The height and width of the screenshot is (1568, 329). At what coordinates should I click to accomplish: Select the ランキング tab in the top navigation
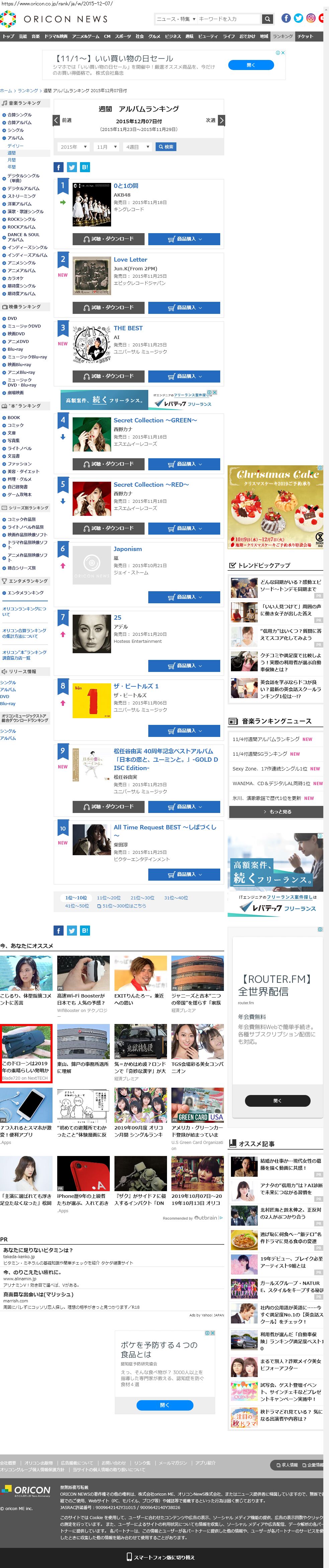(x=282, y=37)
